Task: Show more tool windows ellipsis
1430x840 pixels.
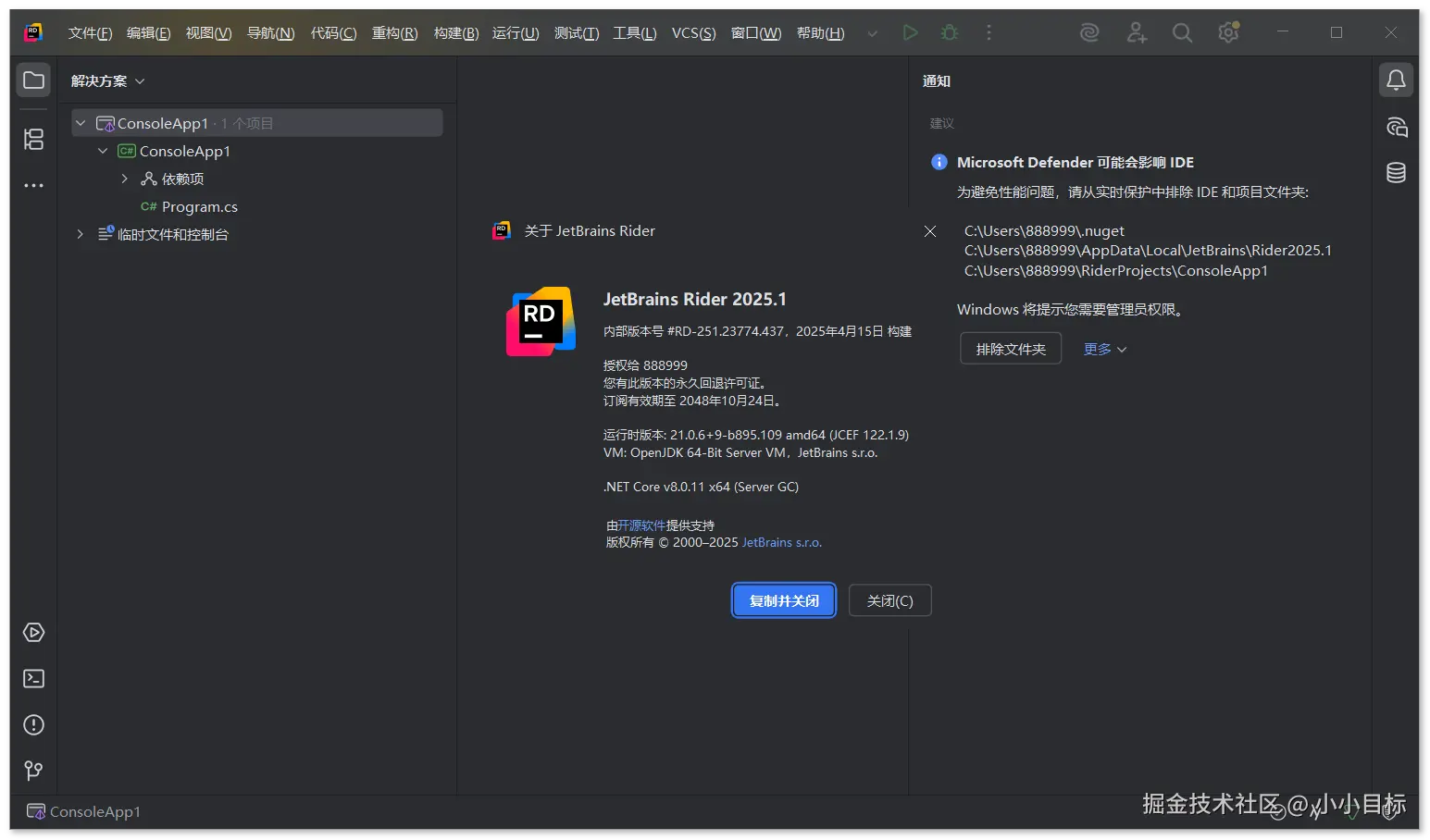Action: click(33, 186)
